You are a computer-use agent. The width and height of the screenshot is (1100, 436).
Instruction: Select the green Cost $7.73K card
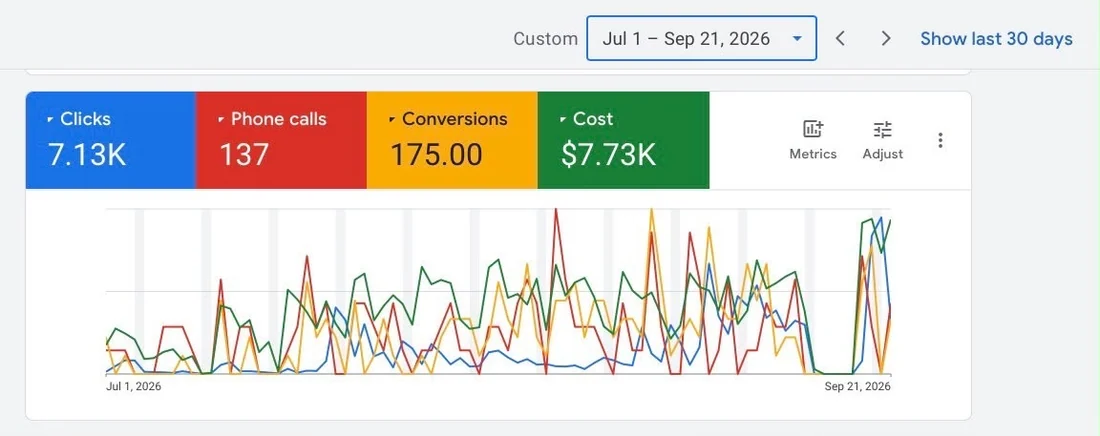pyautogui.click(x=624, y=140)
